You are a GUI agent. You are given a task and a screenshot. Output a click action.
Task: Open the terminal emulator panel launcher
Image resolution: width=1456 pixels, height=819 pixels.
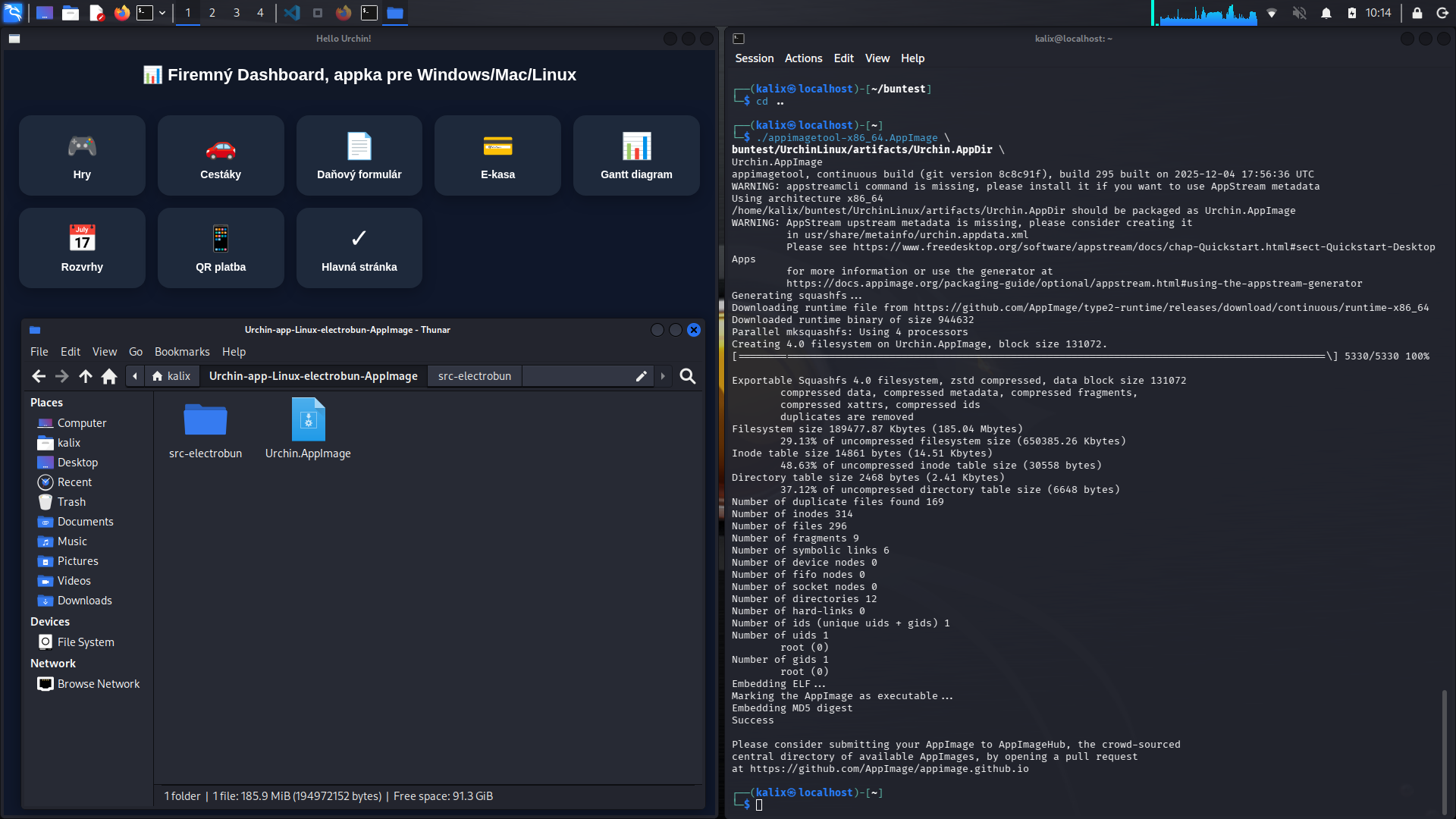tap(145, 13)
